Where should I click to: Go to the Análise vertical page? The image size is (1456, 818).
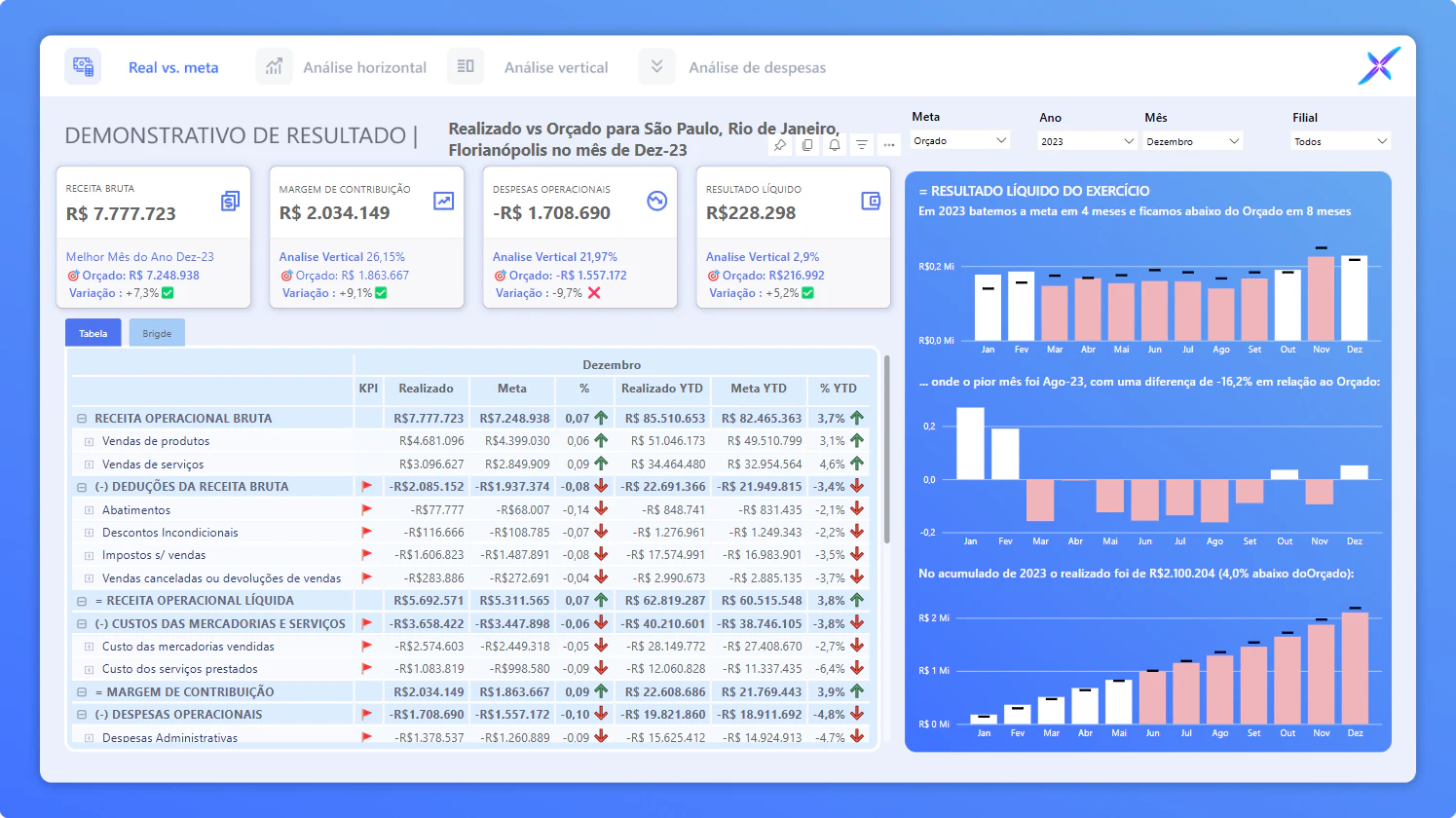(x=556, y=67)
